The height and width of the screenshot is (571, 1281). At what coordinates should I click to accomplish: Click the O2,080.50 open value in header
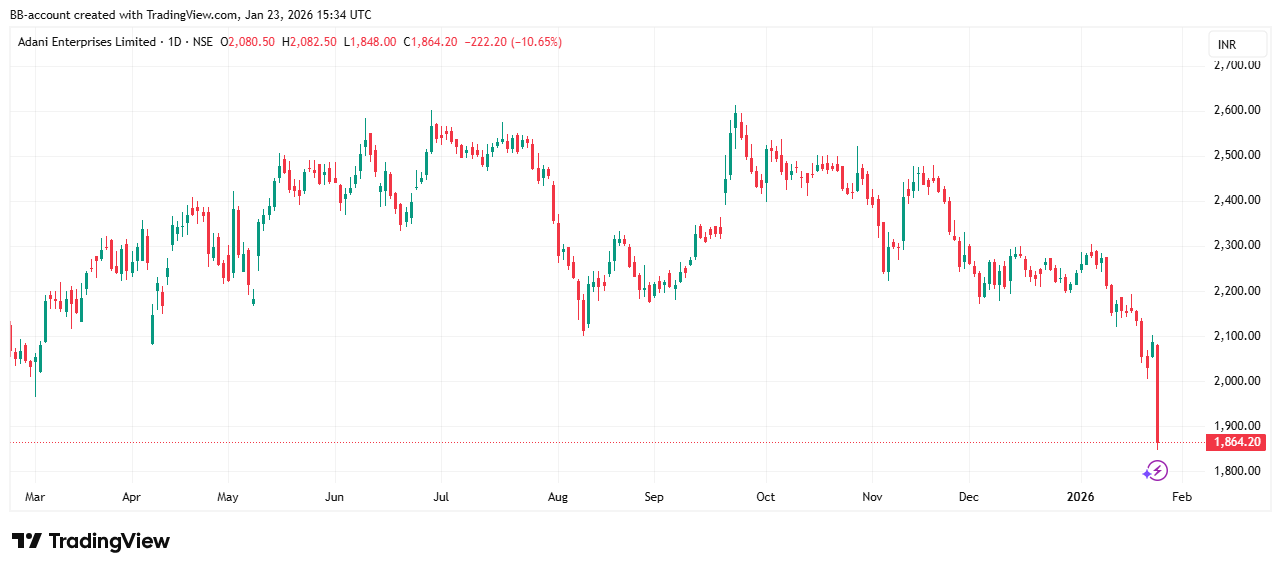point(250,42)
